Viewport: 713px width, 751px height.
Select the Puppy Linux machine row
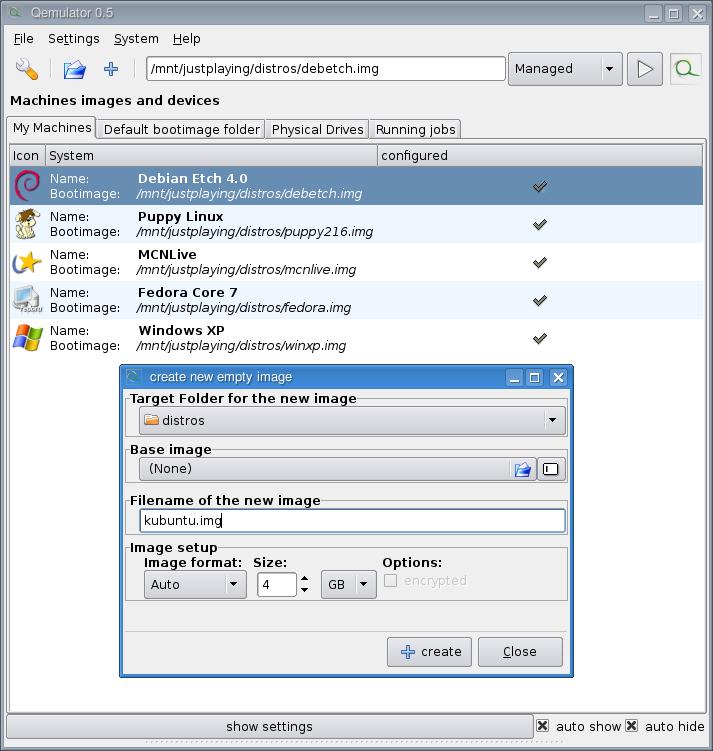pos(356,224)
